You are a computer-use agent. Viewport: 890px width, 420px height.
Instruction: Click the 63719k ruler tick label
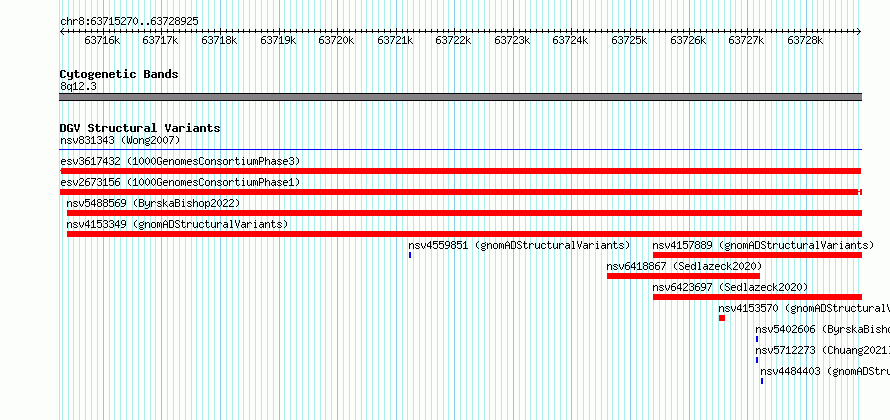278,40
